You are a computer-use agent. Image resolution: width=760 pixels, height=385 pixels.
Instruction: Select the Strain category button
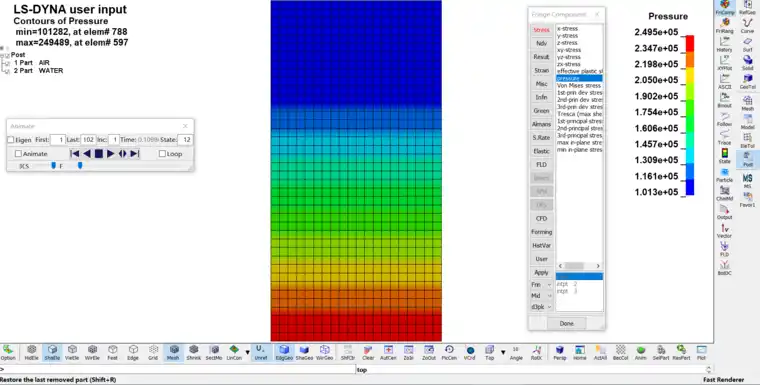(x=541, y=70)
